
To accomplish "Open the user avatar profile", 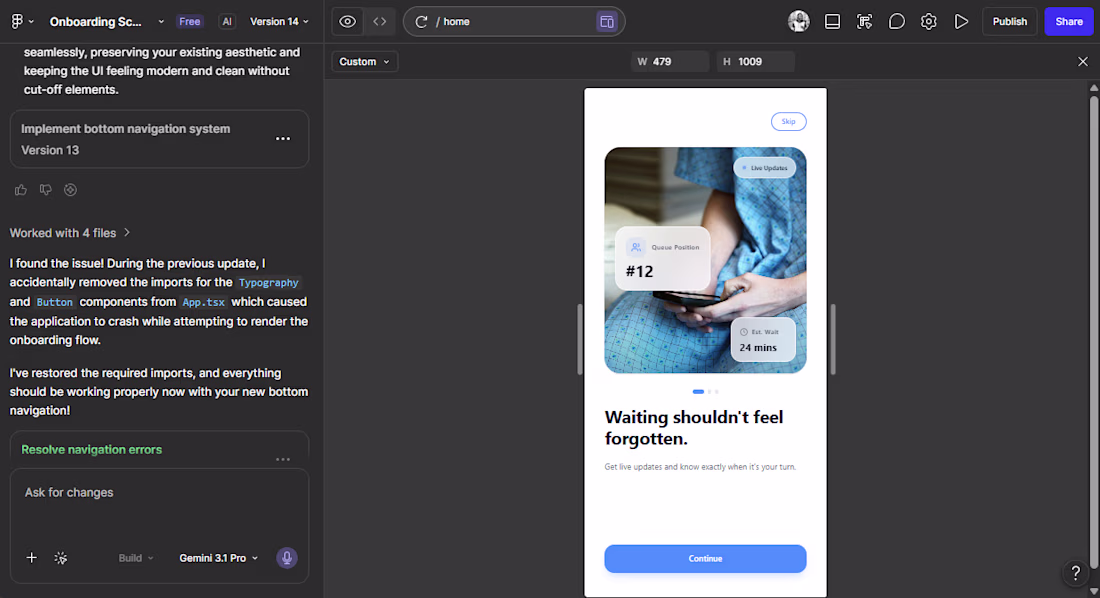I will [798, 22].
